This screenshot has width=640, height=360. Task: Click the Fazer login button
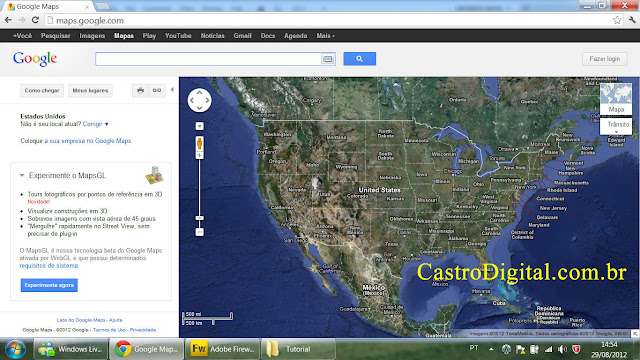[604, 59]
